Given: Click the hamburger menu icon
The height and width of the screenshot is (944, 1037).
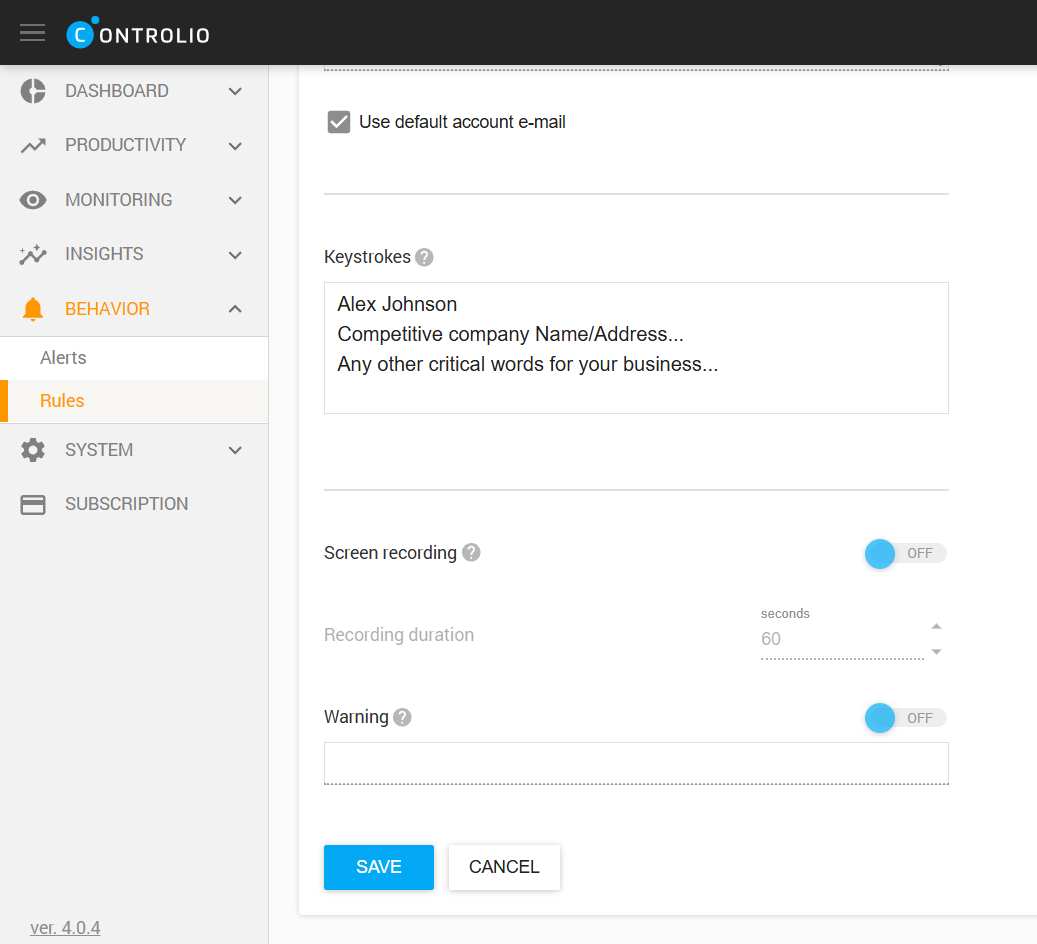Looking at the screenshot, I should (33, 33).
